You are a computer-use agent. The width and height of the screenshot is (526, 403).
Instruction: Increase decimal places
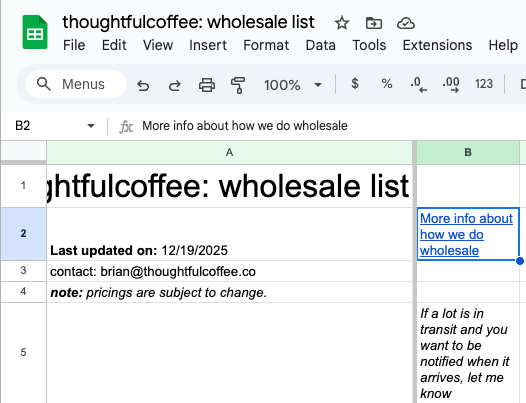pyautogui.click(x=451, y=84)
